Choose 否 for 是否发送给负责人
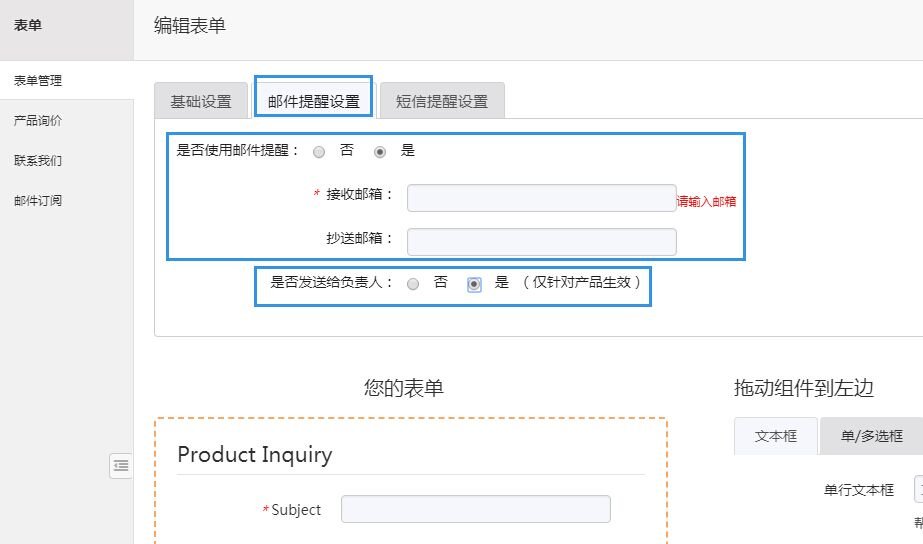Screen dimensions: 923x544 pos(413,284)
